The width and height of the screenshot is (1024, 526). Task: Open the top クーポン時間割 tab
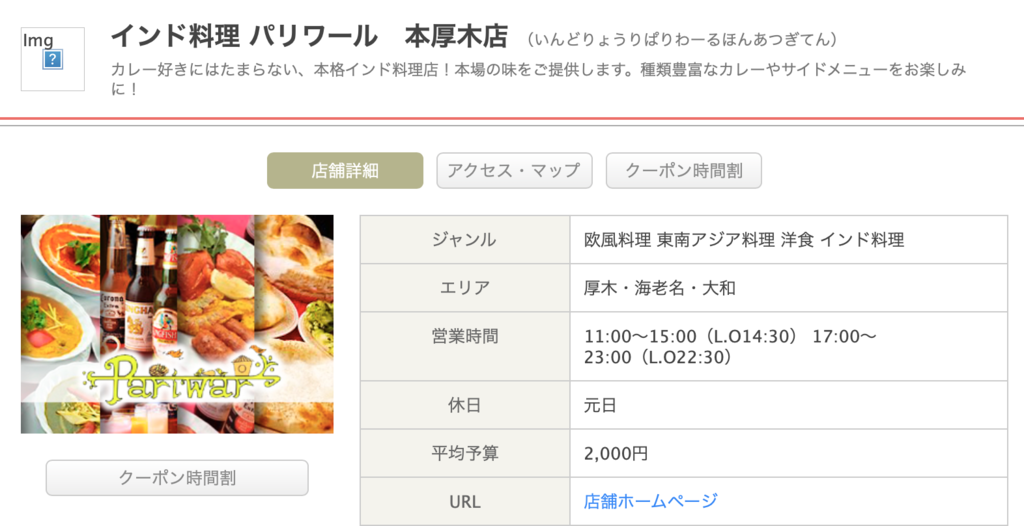[684, 171]
